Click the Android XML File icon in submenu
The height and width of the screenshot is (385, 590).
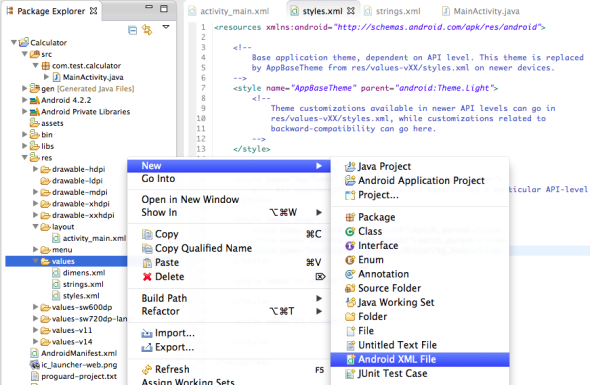(350, 359)
